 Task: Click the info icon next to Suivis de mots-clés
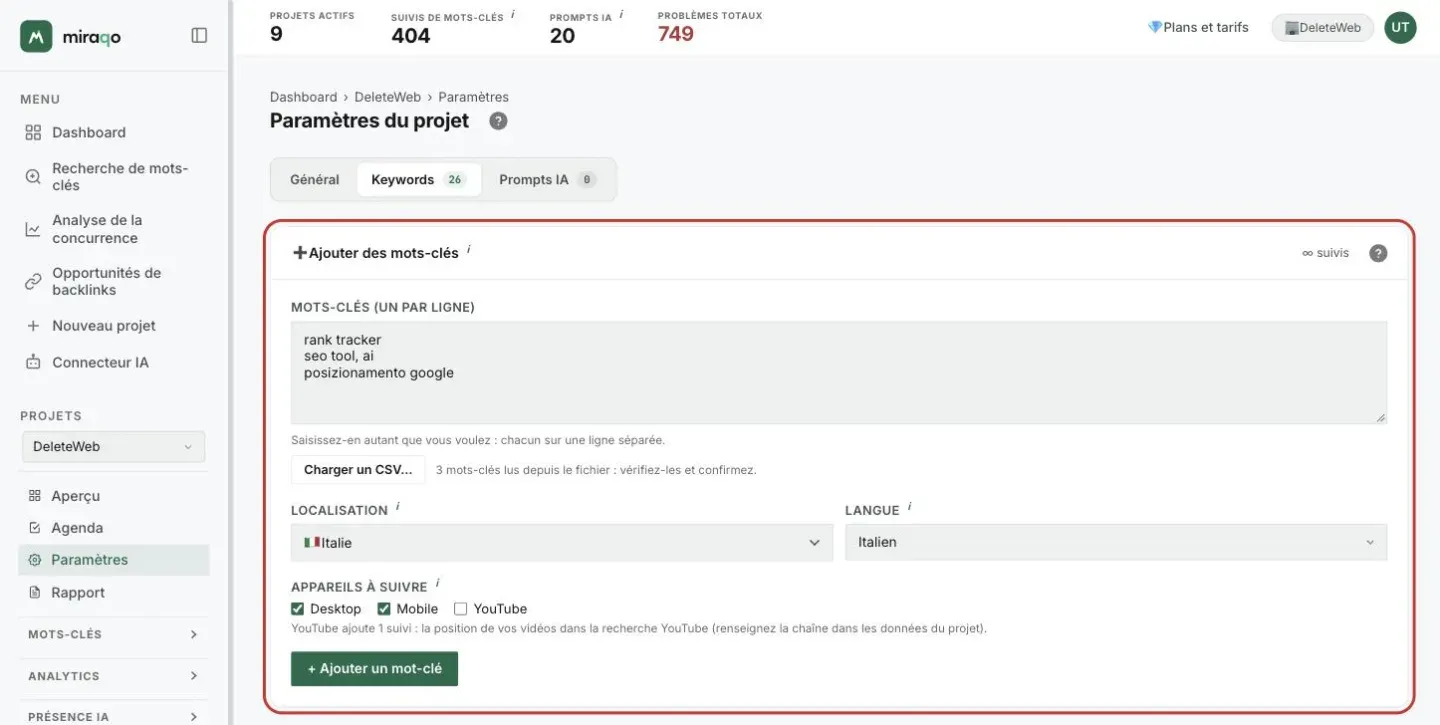click(513, 14)
